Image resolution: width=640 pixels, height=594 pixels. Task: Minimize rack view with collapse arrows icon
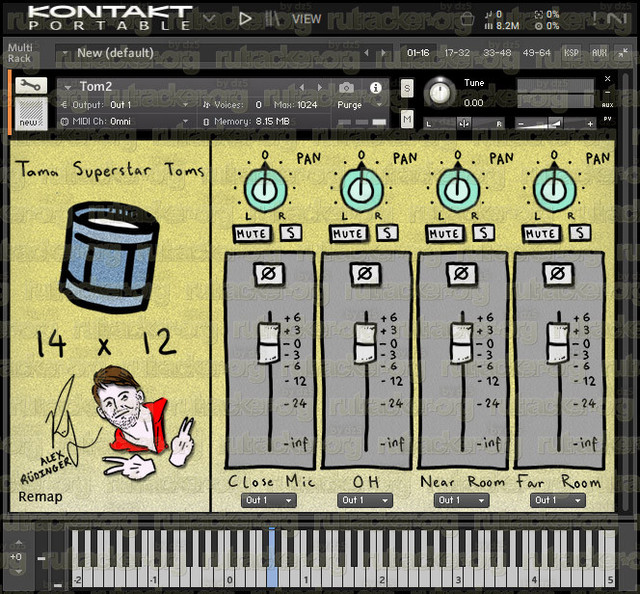tap(623, 53)
